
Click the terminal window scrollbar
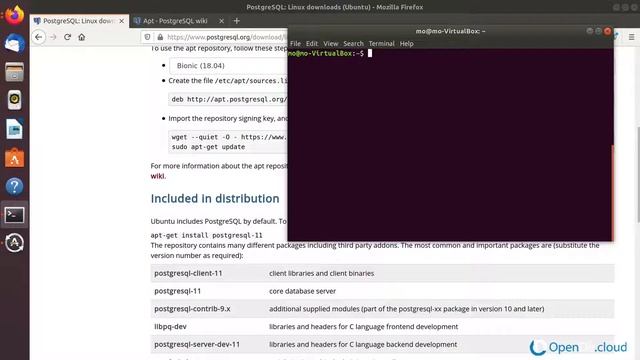coord(612,192)
